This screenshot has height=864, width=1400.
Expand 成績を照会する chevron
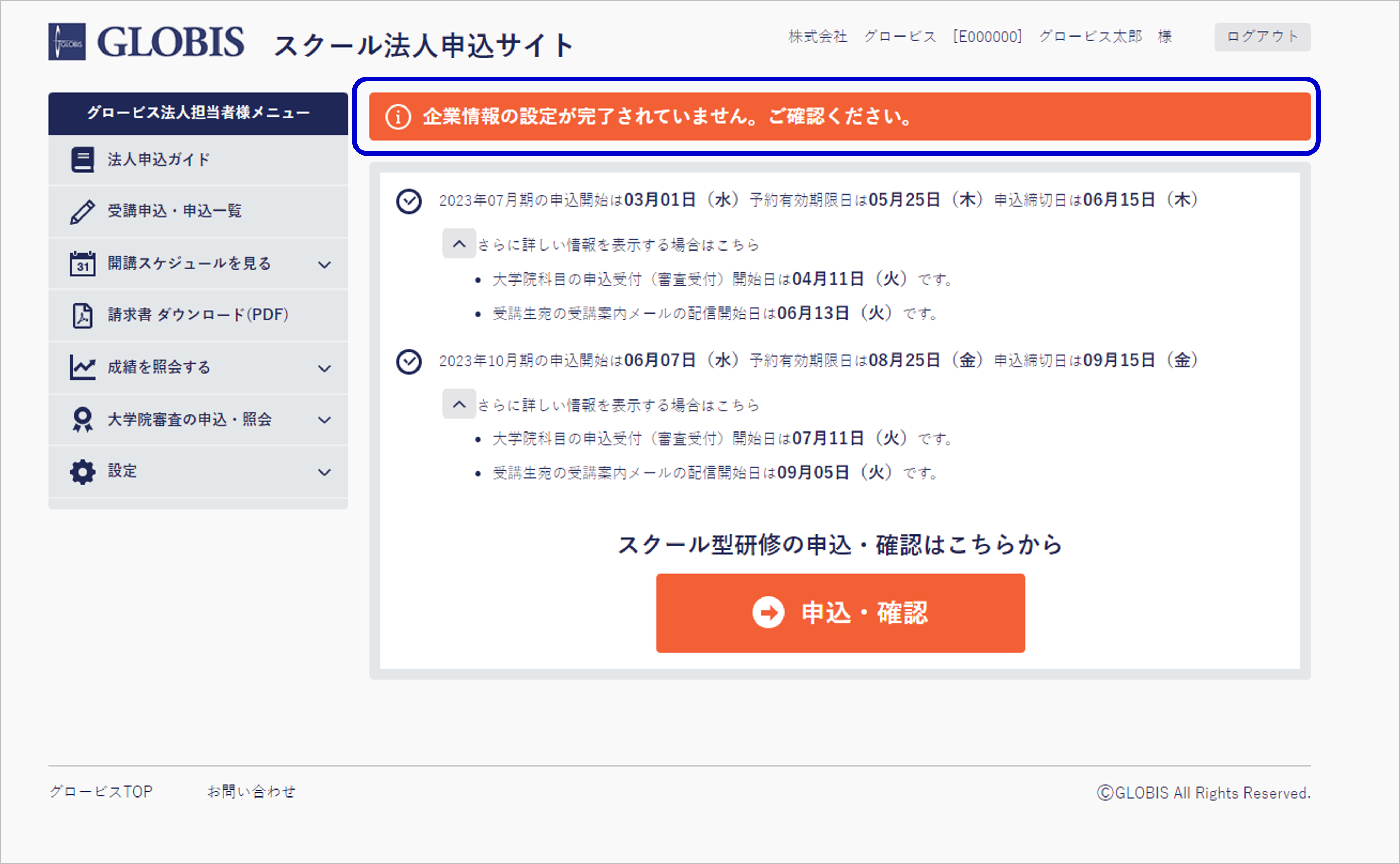[x=325, y=368]
